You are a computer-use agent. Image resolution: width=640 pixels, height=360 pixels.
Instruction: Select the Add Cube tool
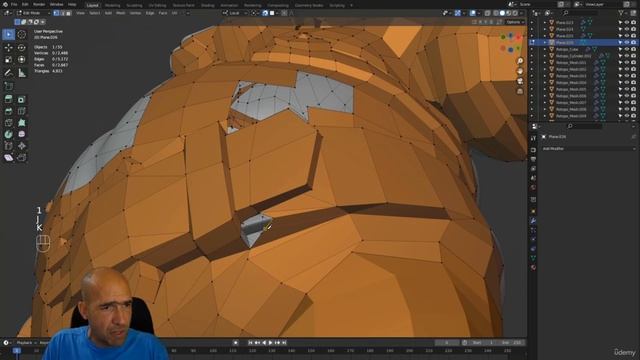click(x=9, y=86)
